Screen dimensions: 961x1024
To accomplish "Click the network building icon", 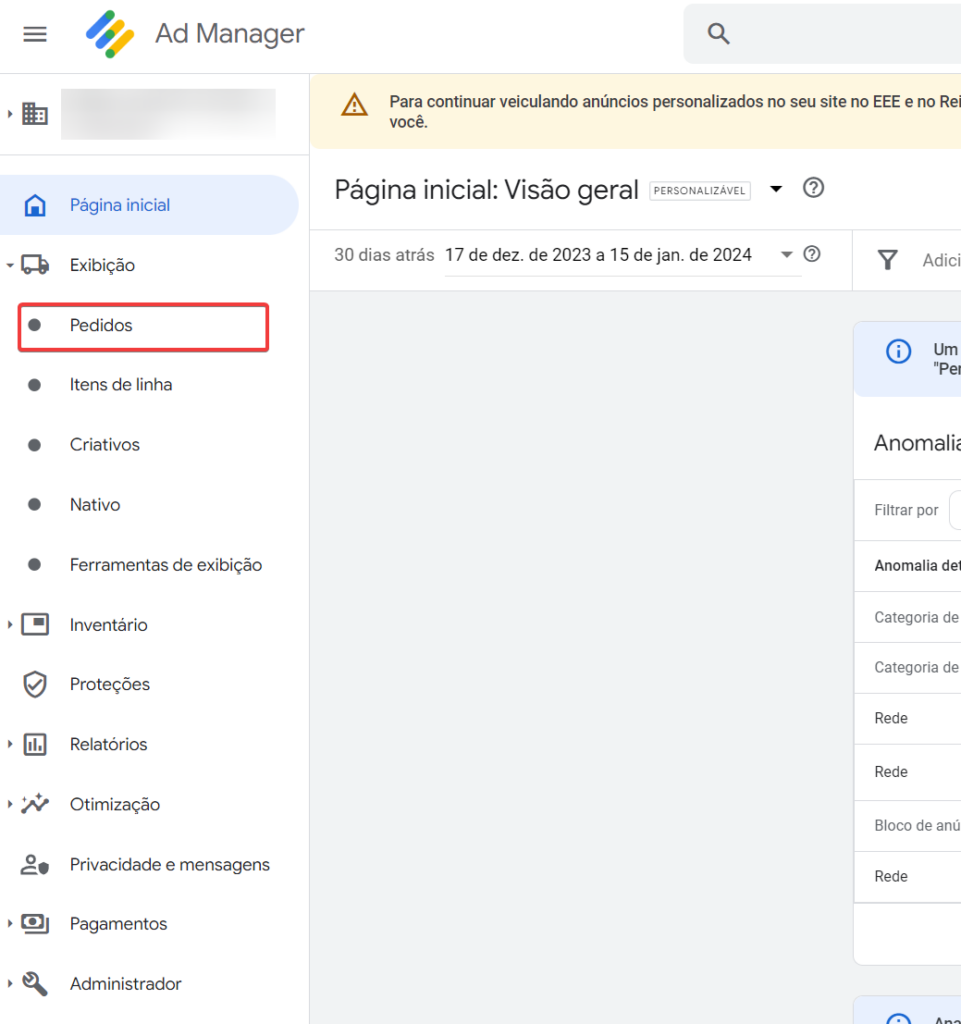I will click(x=35, y=114).
